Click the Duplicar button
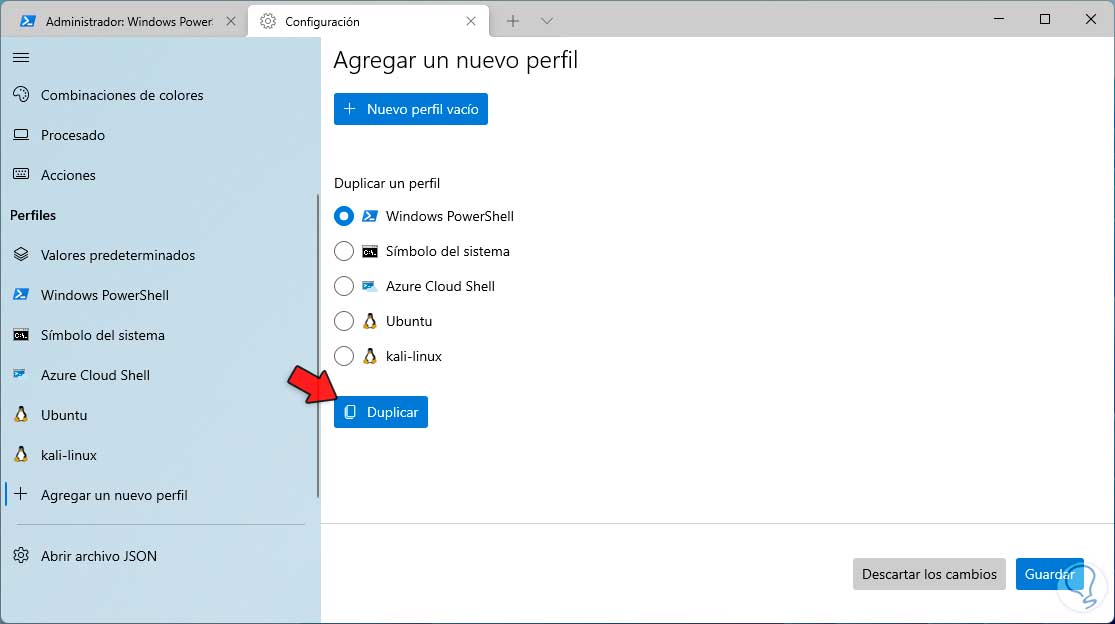Screen dimensions: 1115x624 pos(381,412)
